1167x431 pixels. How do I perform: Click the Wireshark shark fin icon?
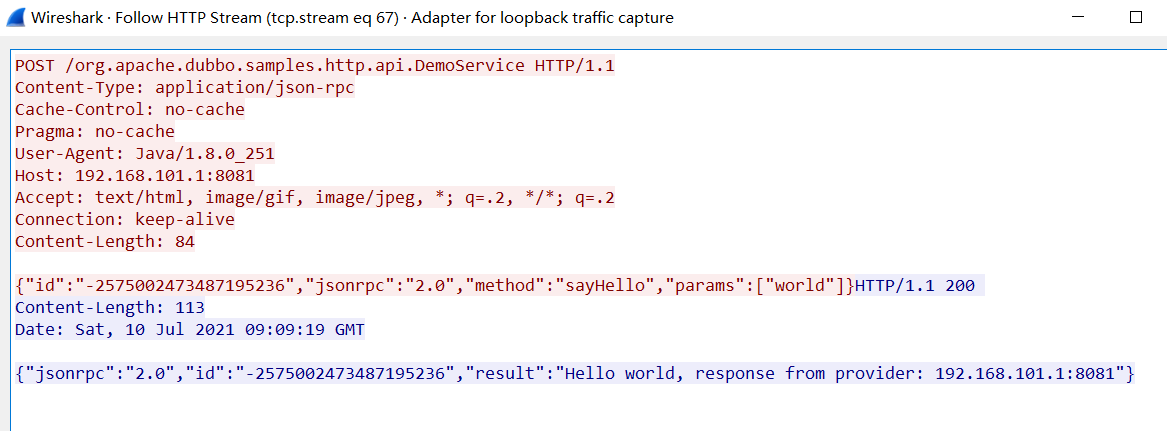tap(14, 17)
